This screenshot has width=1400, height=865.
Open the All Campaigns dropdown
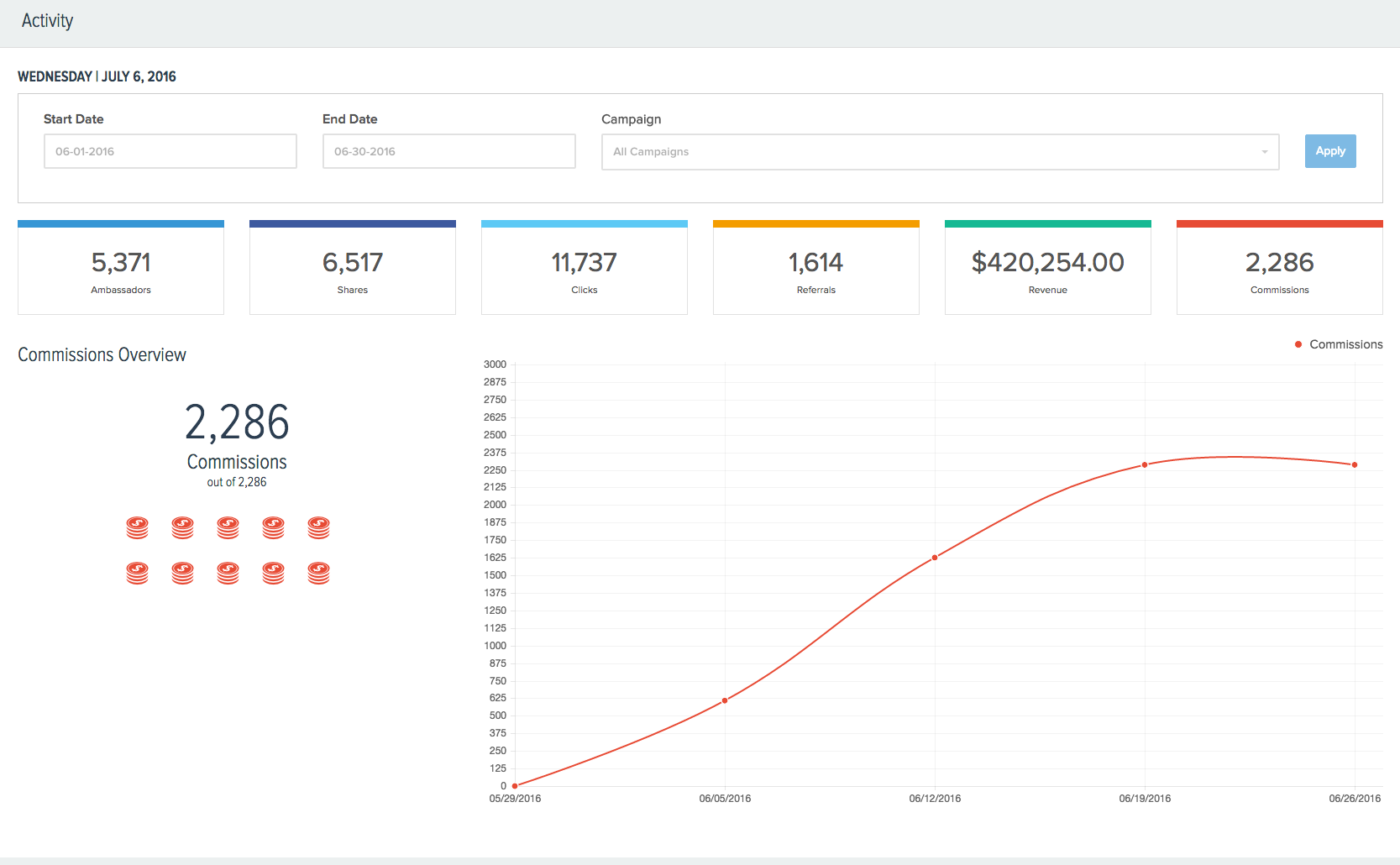click(939, 152)
